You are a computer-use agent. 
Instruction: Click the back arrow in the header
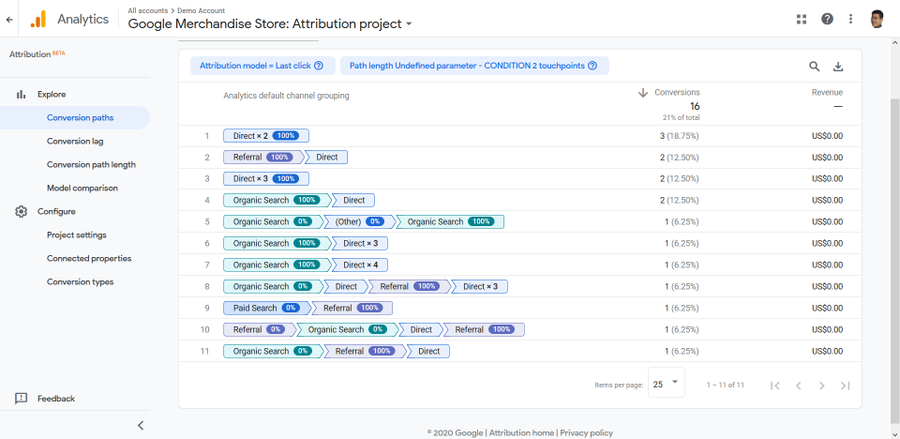[x=10, y=19]
